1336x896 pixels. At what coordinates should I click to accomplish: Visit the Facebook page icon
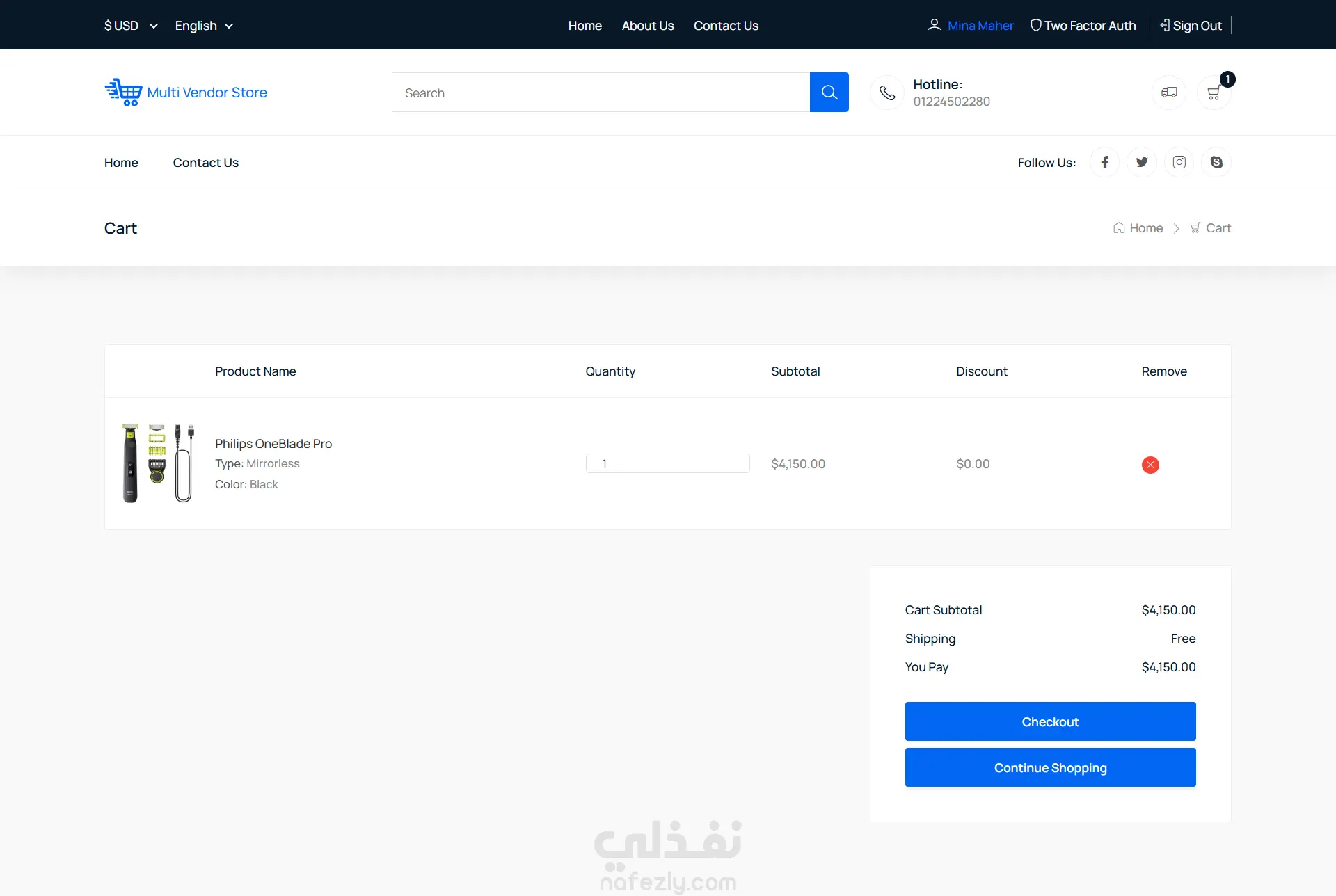[x=1105, y=162]
